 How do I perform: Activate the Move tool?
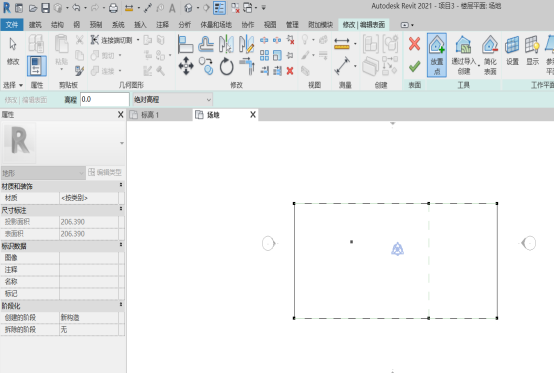[x=186, y=66]
